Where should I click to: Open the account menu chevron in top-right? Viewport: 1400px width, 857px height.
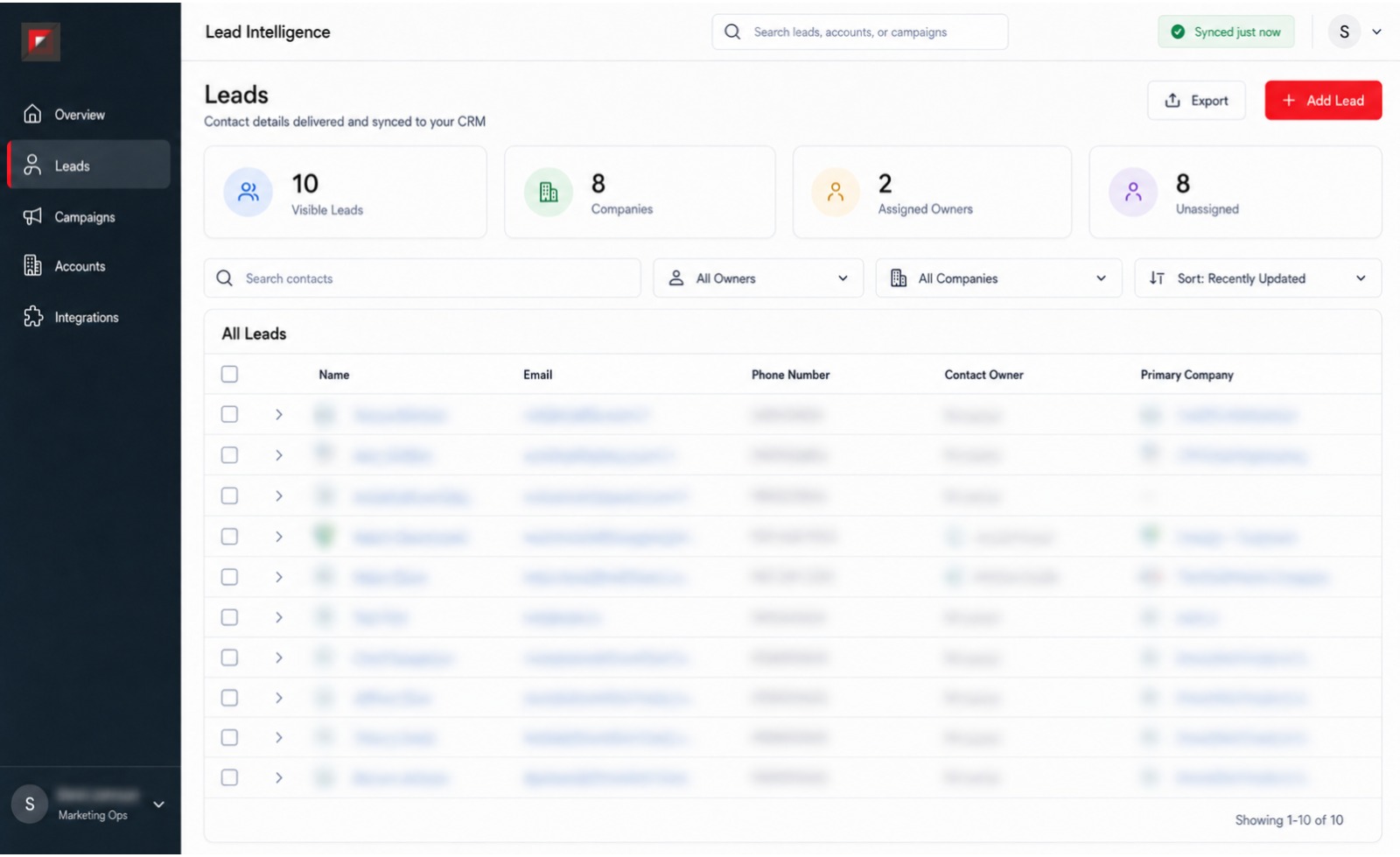(1376, 32)
